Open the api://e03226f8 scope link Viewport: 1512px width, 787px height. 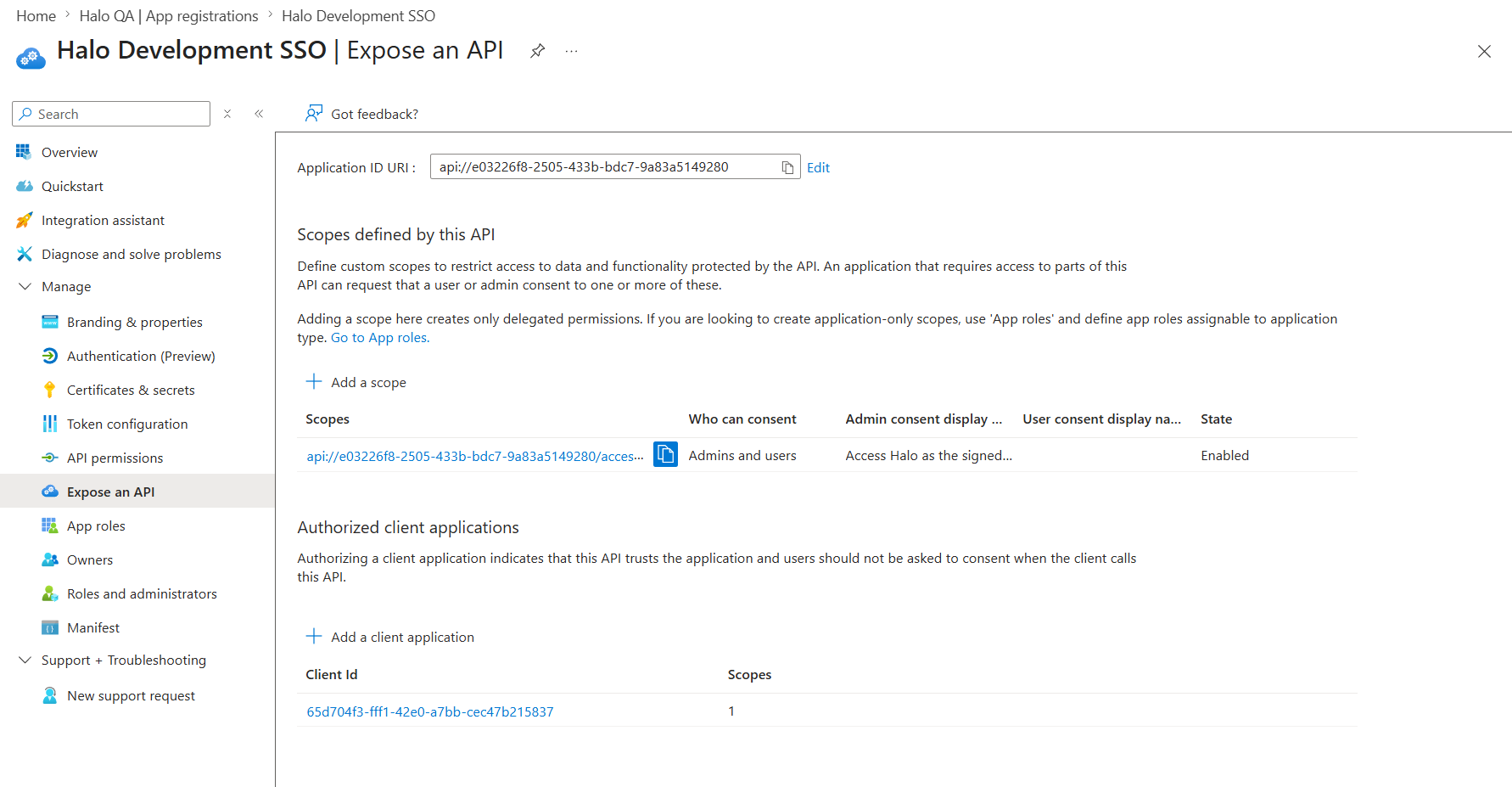tap(475, 456)
